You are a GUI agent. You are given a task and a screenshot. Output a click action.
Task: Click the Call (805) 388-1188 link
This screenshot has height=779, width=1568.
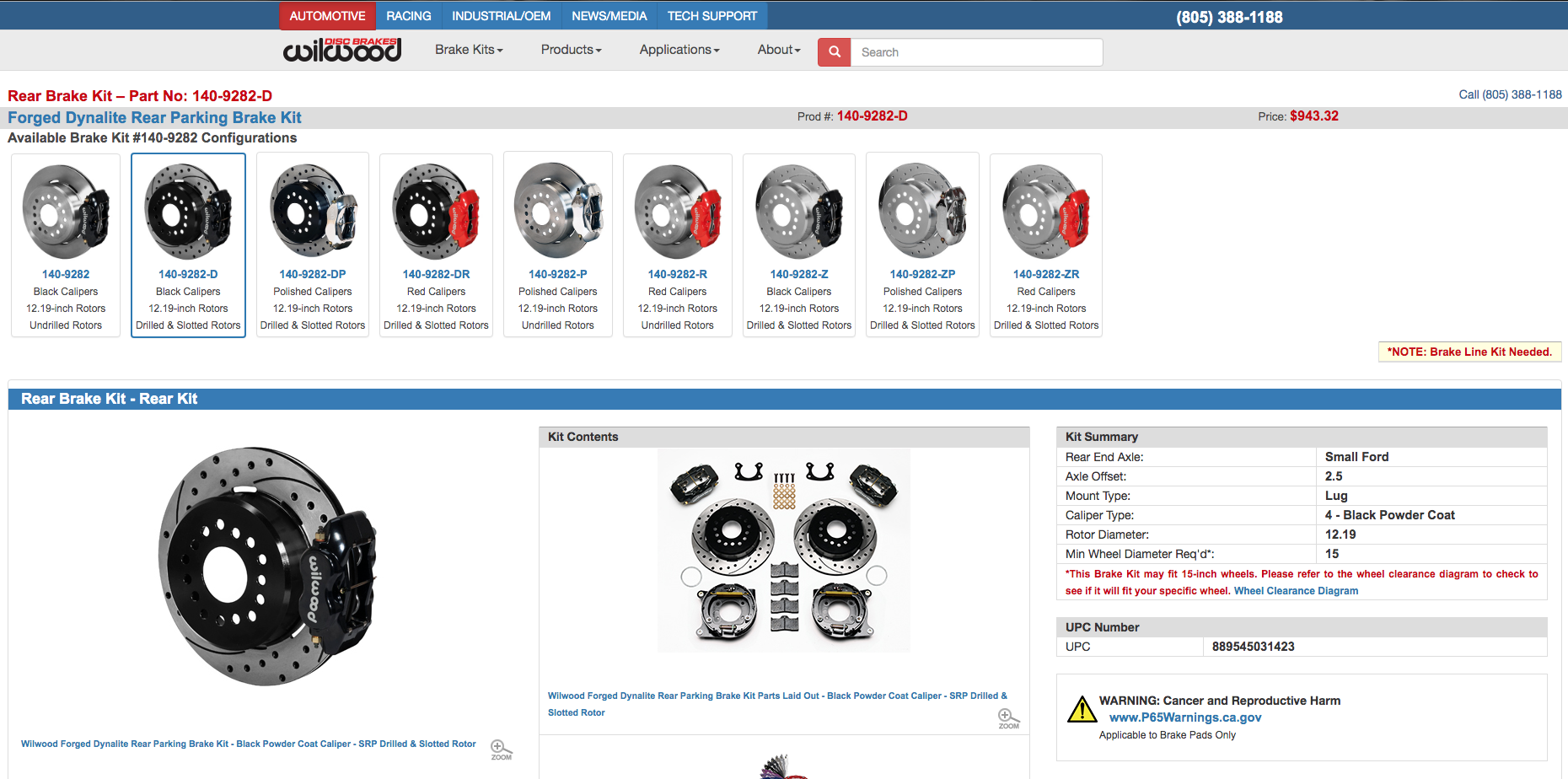pos(1510,94)
